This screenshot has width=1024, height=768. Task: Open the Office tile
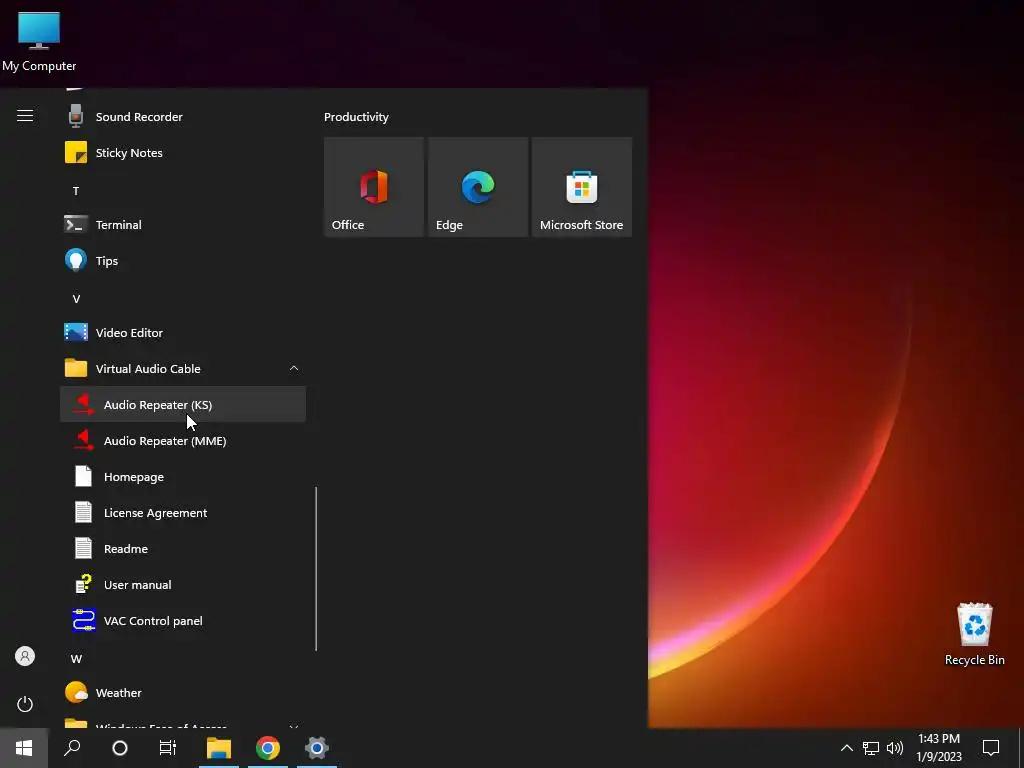(374, 187)
